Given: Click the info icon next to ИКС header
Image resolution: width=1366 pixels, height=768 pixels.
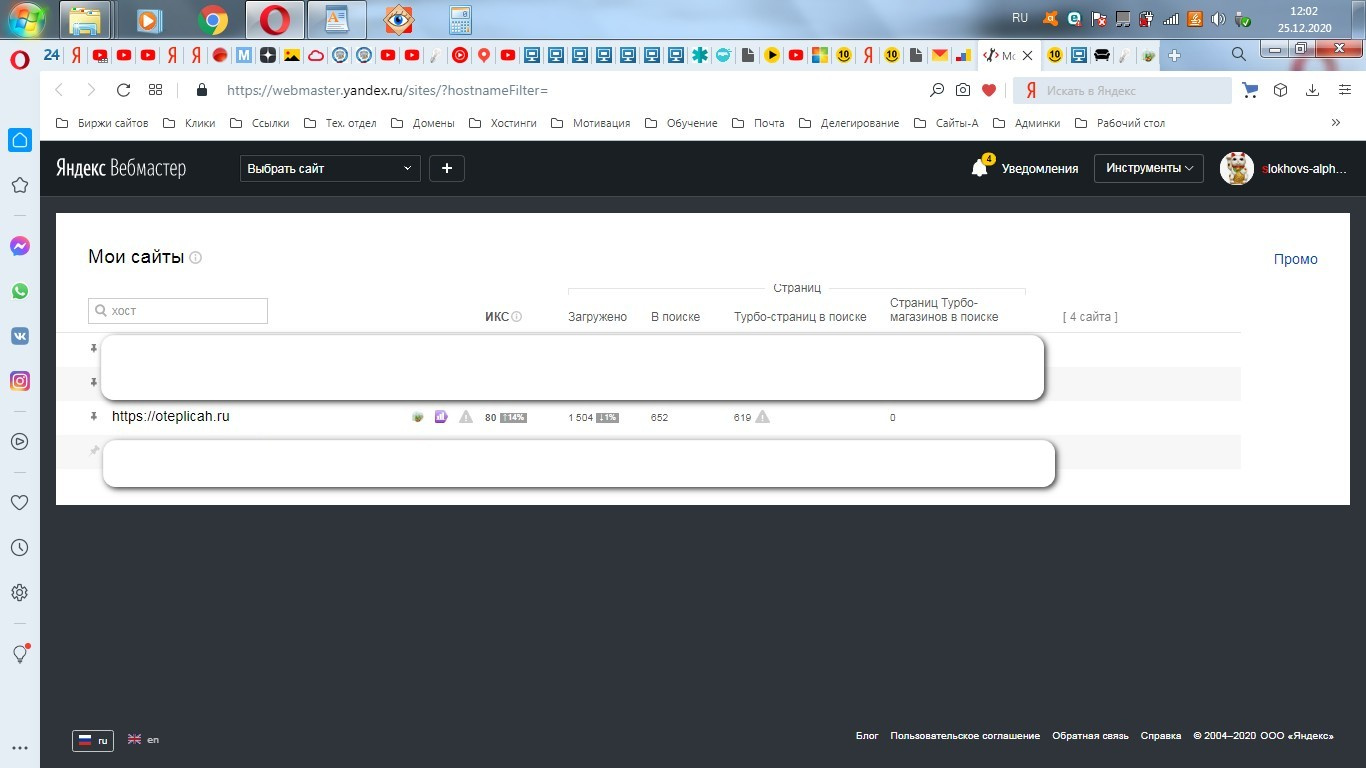Looking at the screenshot, I should click(x=517, y=317).
